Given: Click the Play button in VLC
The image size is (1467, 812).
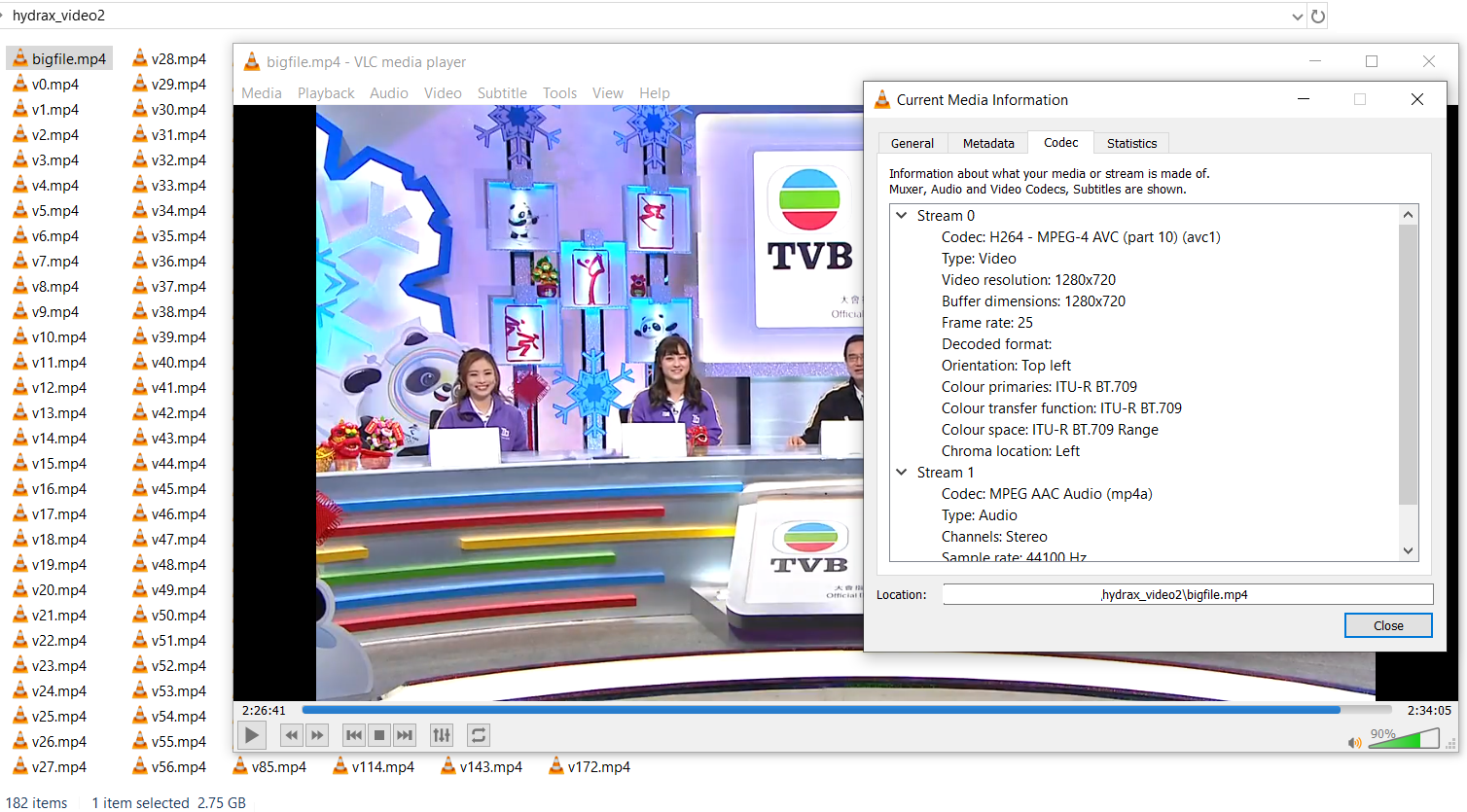Looking at the screenshot, I should coord(252,735).
